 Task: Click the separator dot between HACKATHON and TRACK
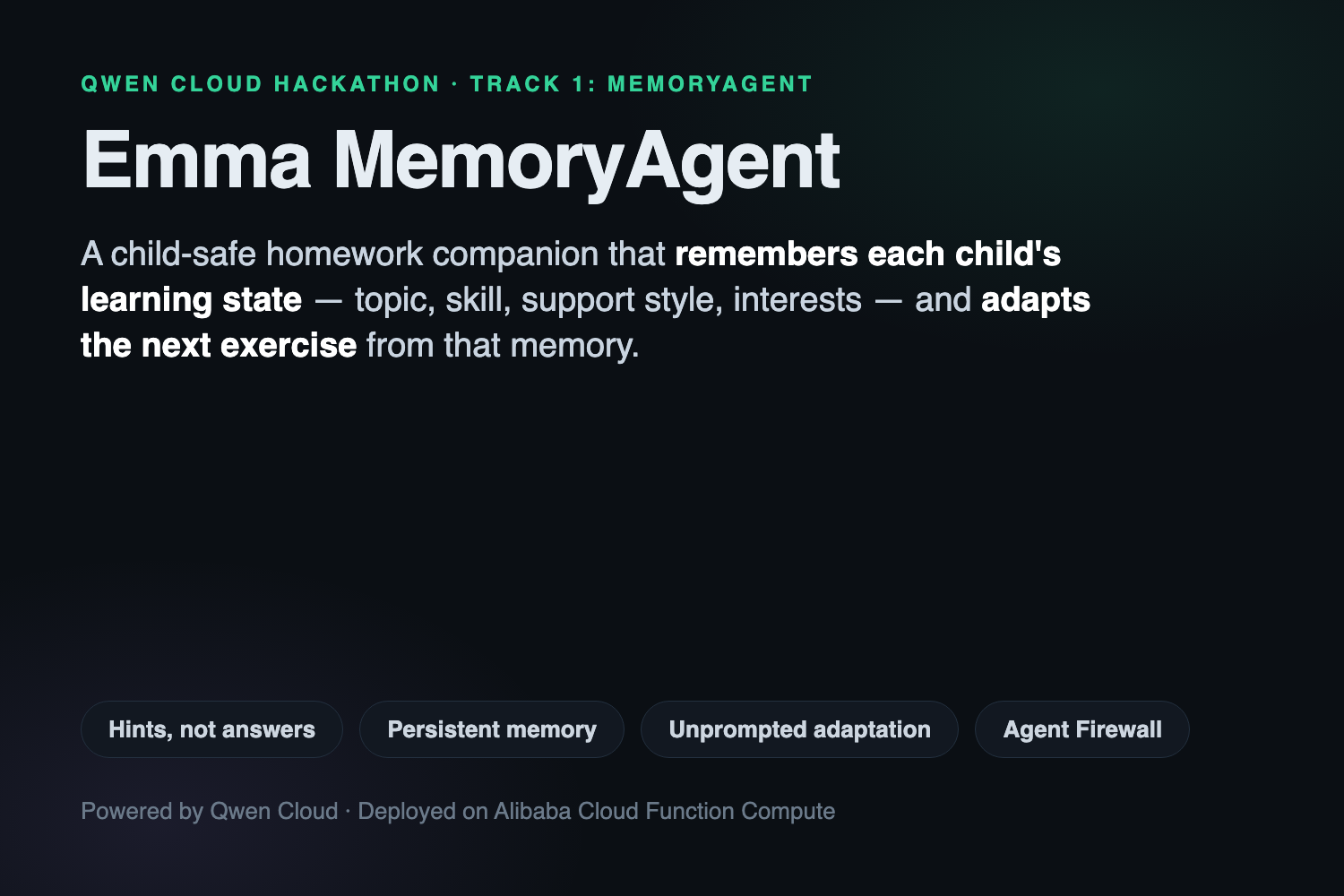tap(455, 84)
